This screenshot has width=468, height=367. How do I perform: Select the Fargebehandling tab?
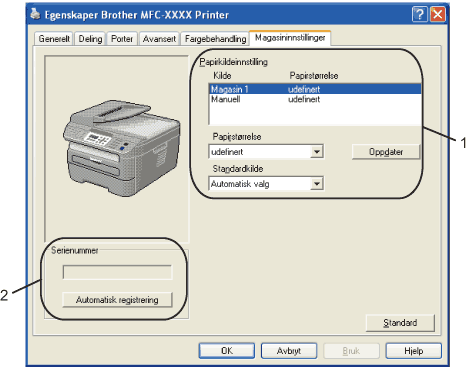(215, 39)
